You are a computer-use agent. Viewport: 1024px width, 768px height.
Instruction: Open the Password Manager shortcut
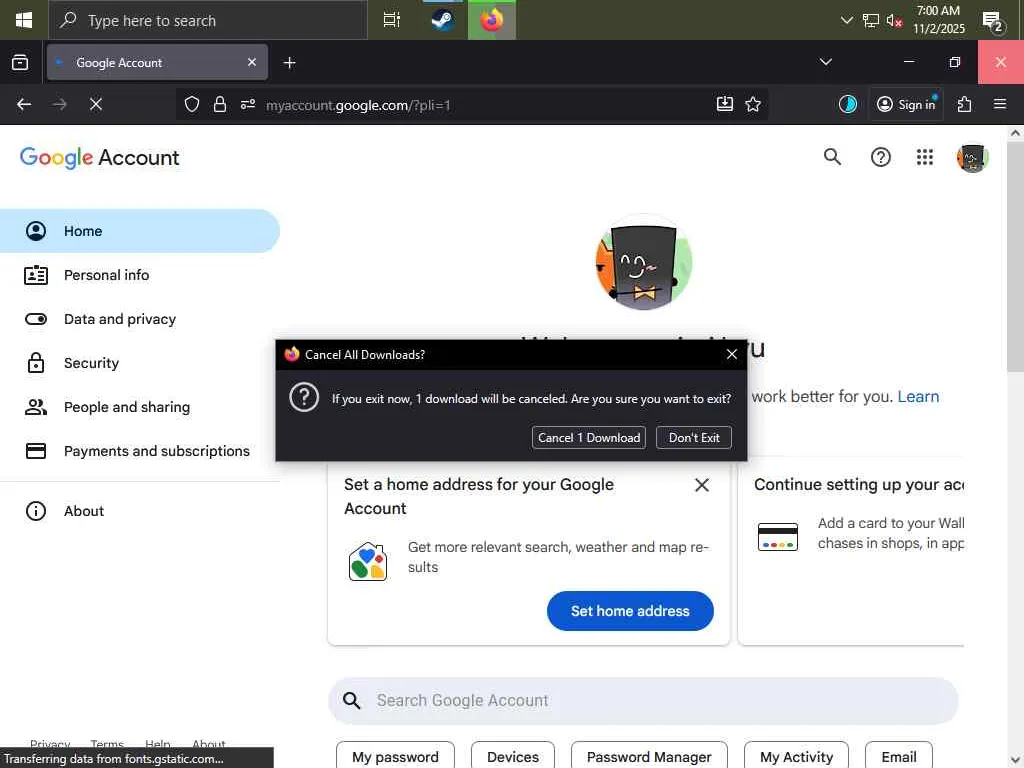pyautogui.click(x=649, y=756)
